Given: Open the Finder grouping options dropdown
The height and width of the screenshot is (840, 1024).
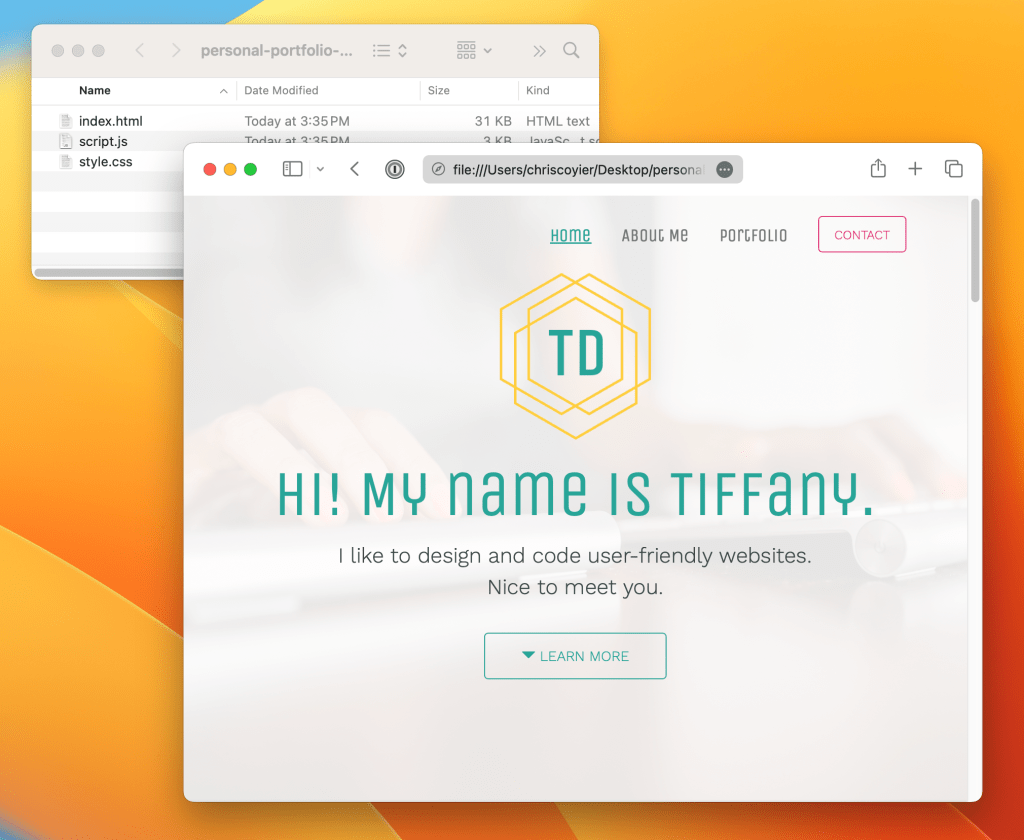Looking at the screenshot, I should (x=474, y=50).
